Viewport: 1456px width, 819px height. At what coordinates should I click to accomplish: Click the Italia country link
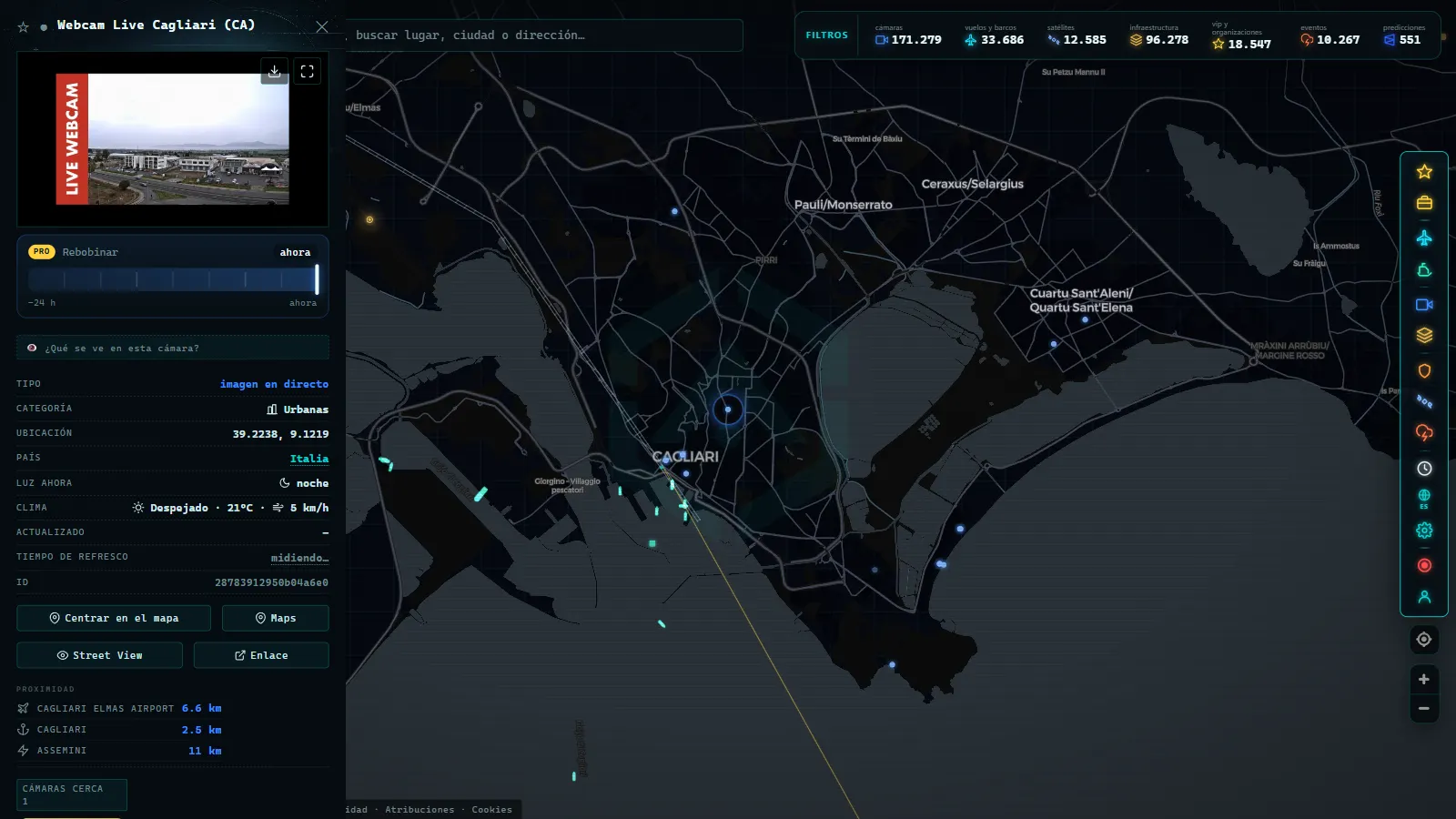tap(309, 459)
